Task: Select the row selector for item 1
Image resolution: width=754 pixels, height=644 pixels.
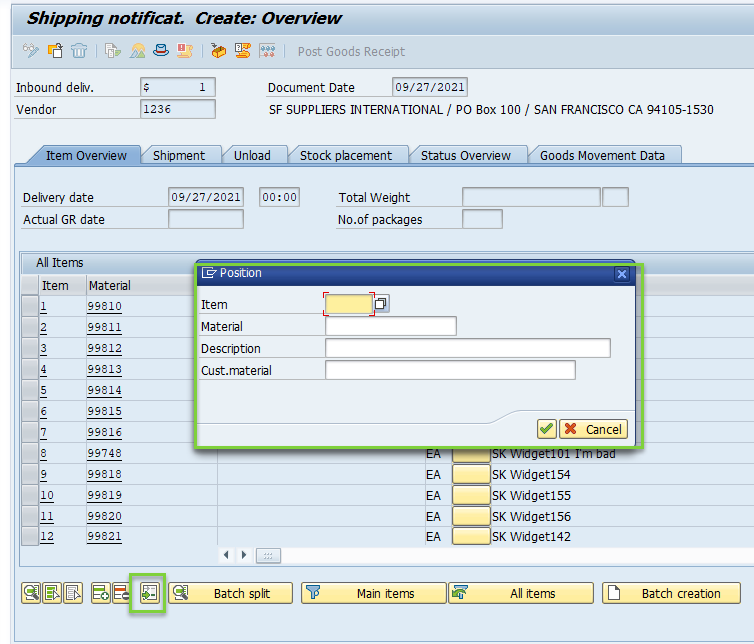Action: (x=30, y=306)
